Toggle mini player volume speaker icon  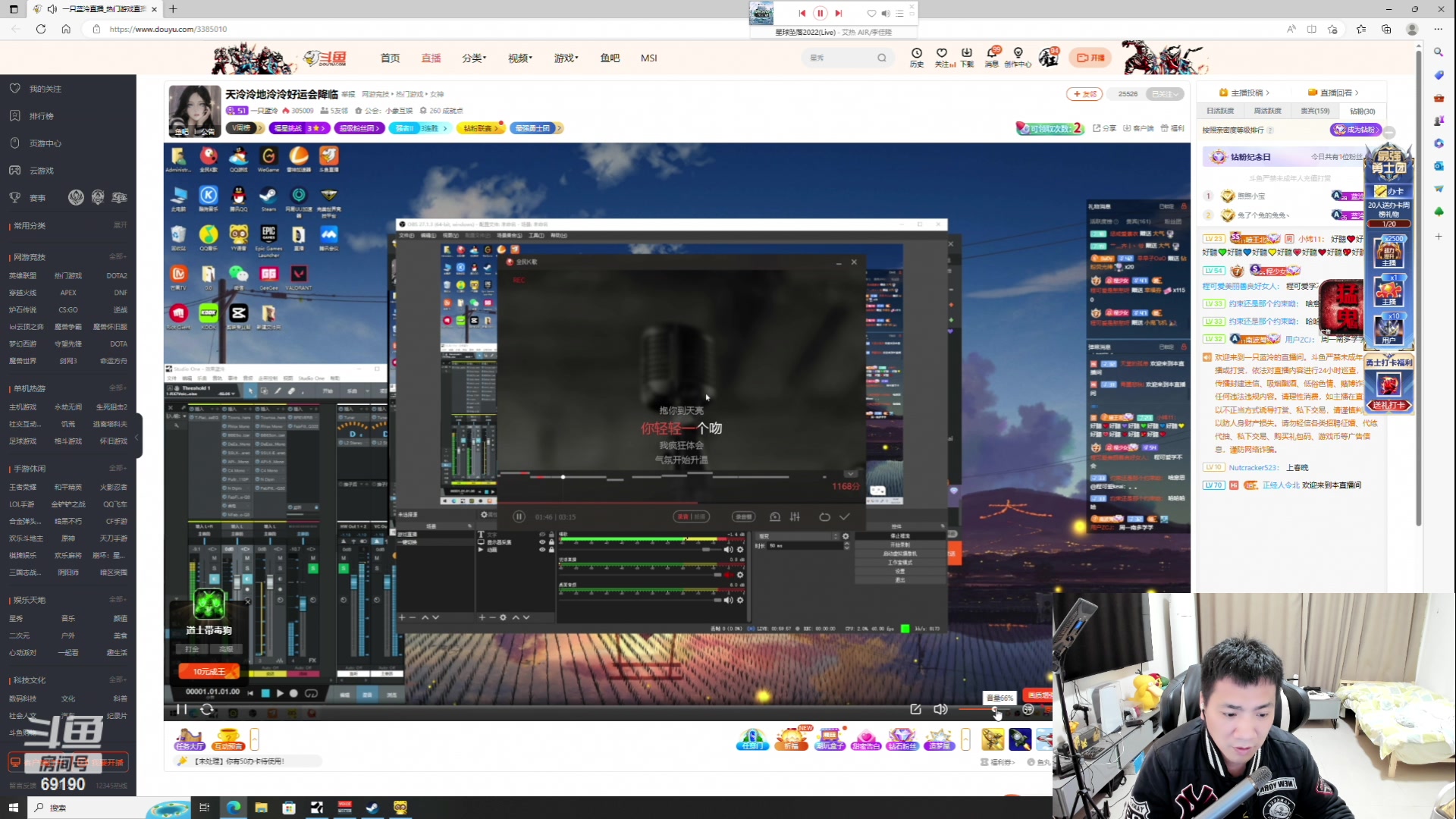(x=885, y=13)
